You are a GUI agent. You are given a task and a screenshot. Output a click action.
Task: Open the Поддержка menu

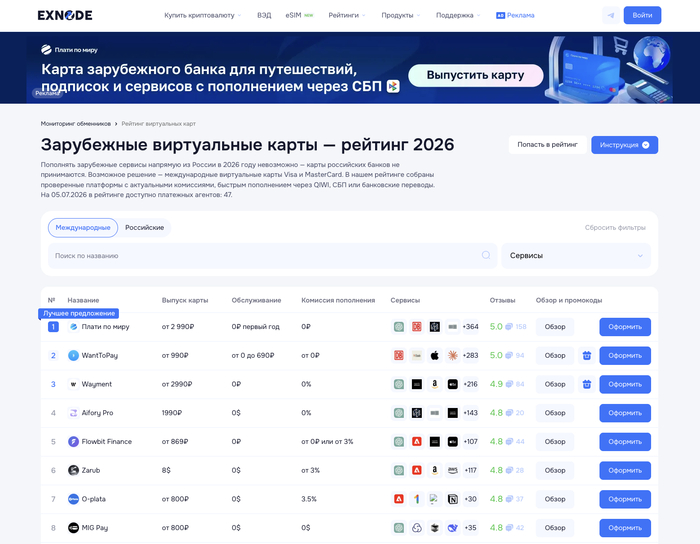click(458, 15)
